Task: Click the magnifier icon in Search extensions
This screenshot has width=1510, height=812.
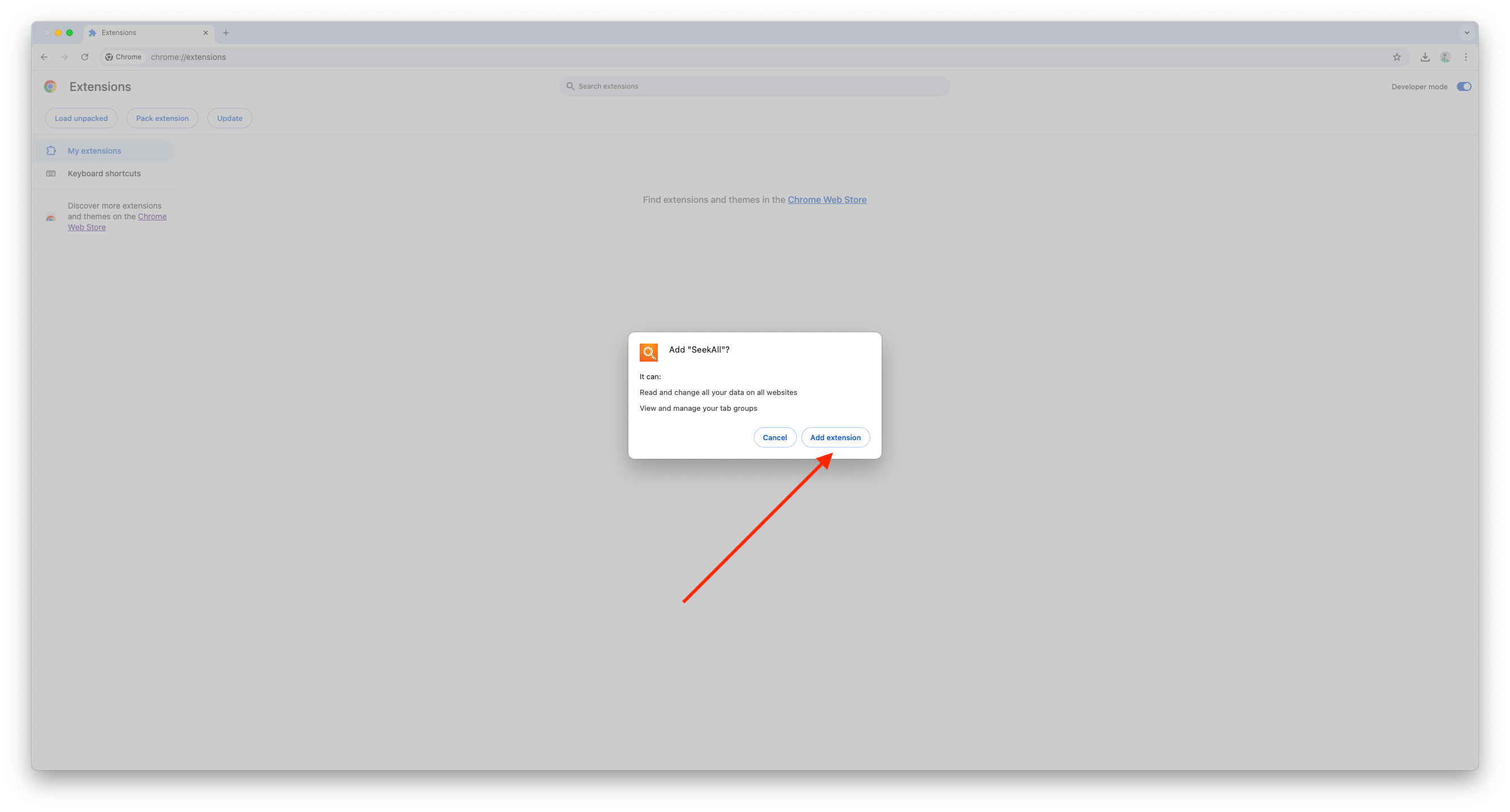Action: pyautogui.click(x=570, y=86)
